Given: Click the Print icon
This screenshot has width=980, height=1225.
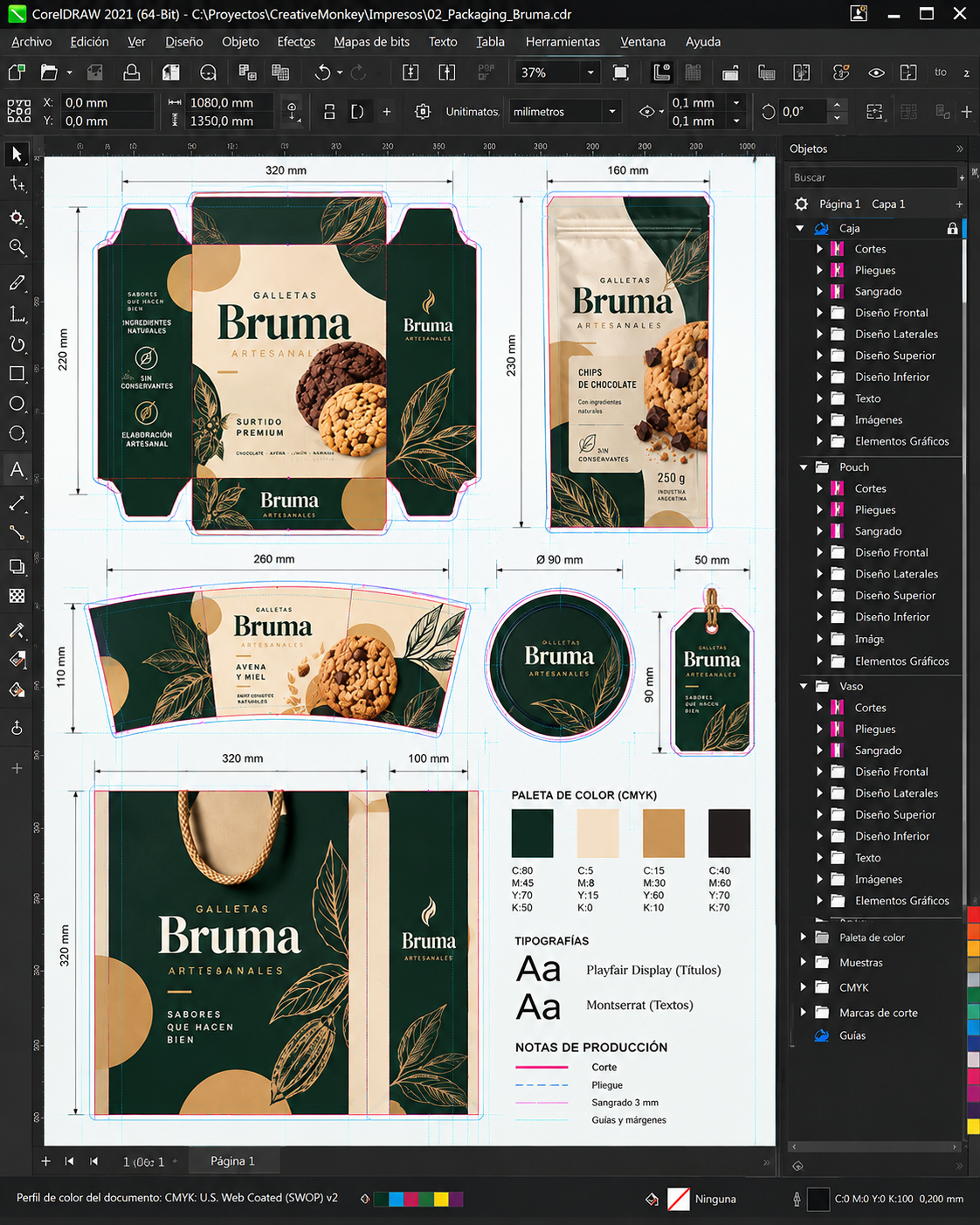Looking at the screenshot, I should pos(132,73).
